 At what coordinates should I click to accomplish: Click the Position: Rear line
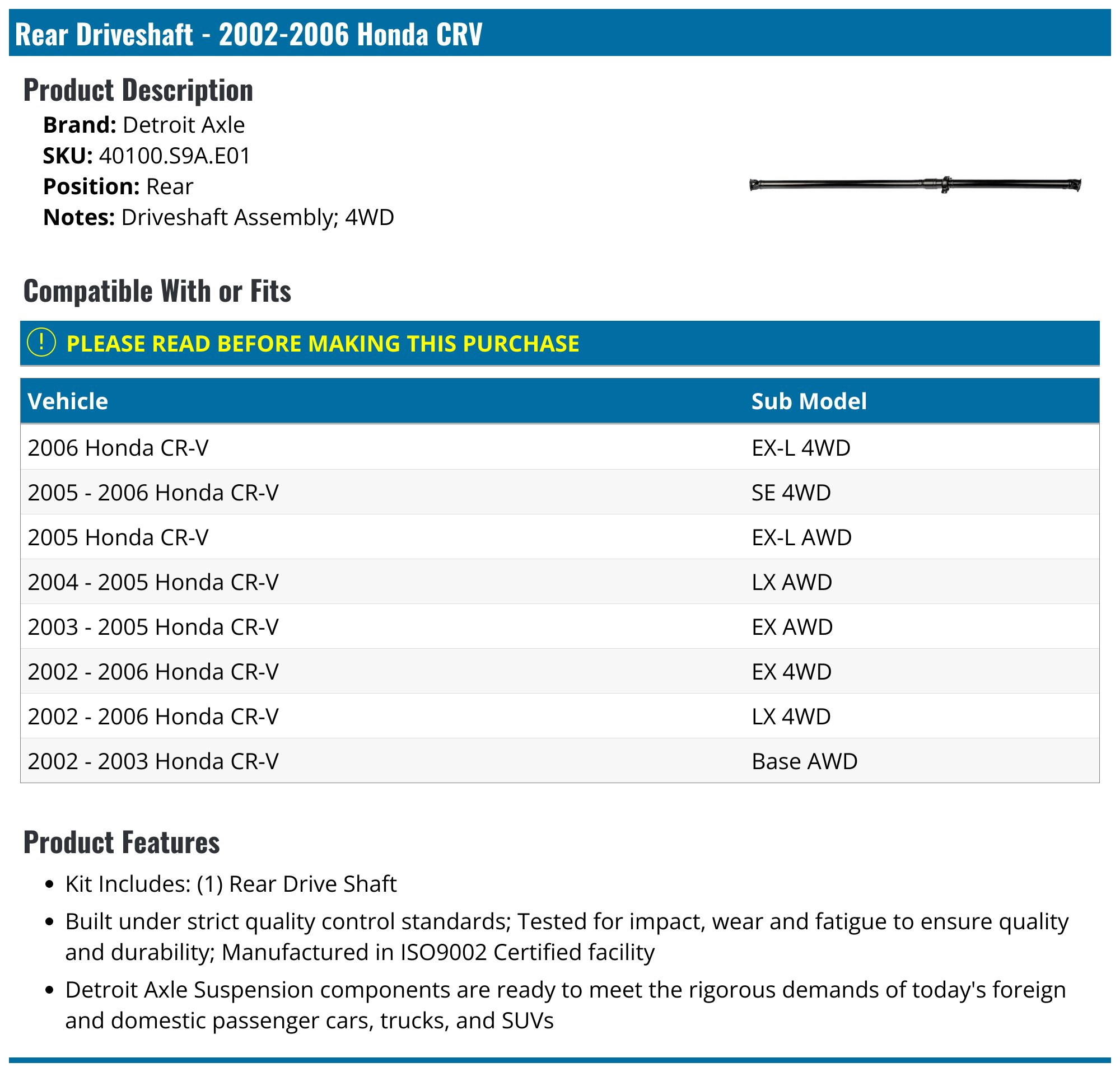118,186
